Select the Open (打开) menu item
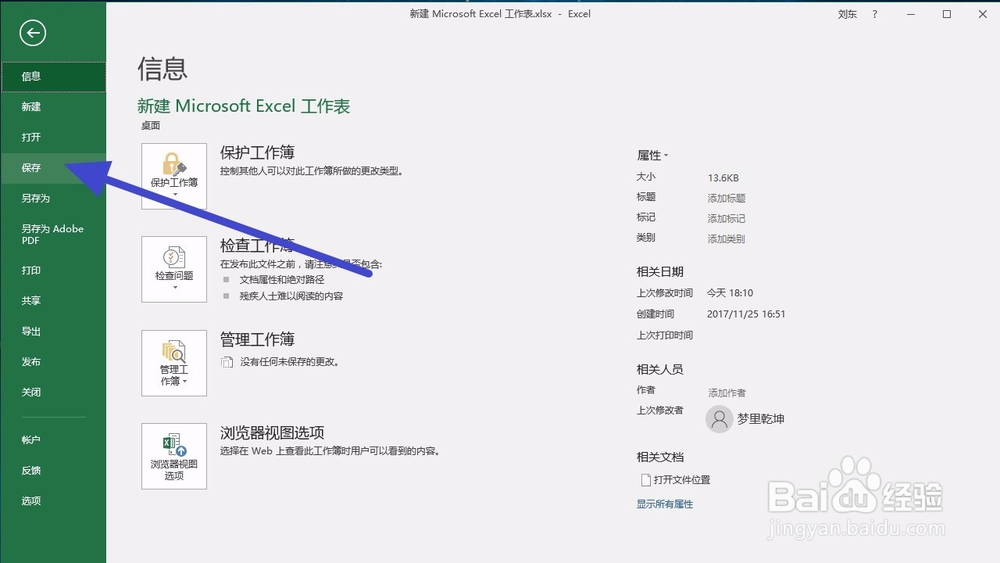Screen dimensions: 1000x563 pyautogui.click(x=53, y=137)
